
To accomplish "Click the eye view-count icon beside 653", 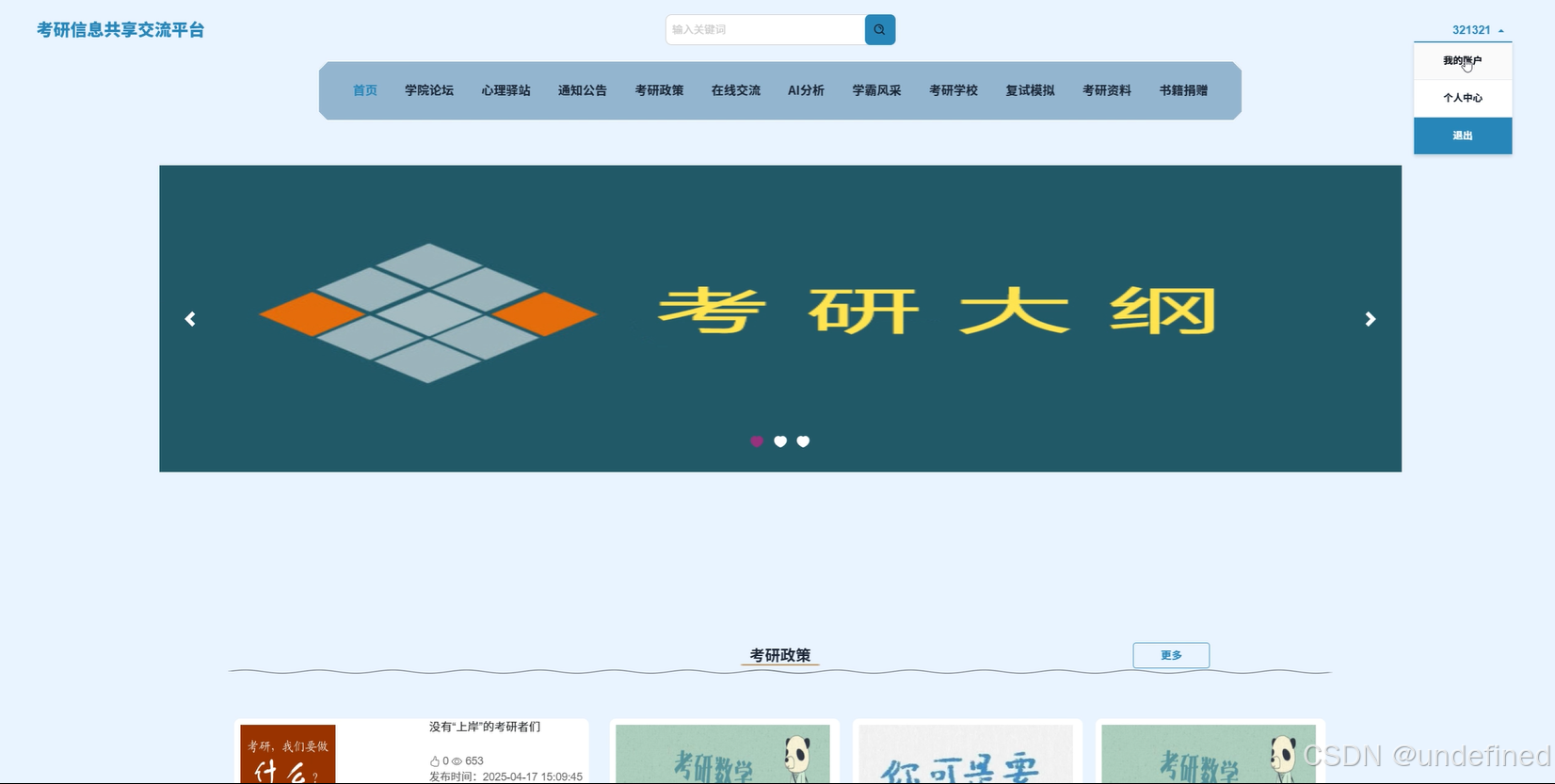I will pos(457,761).
